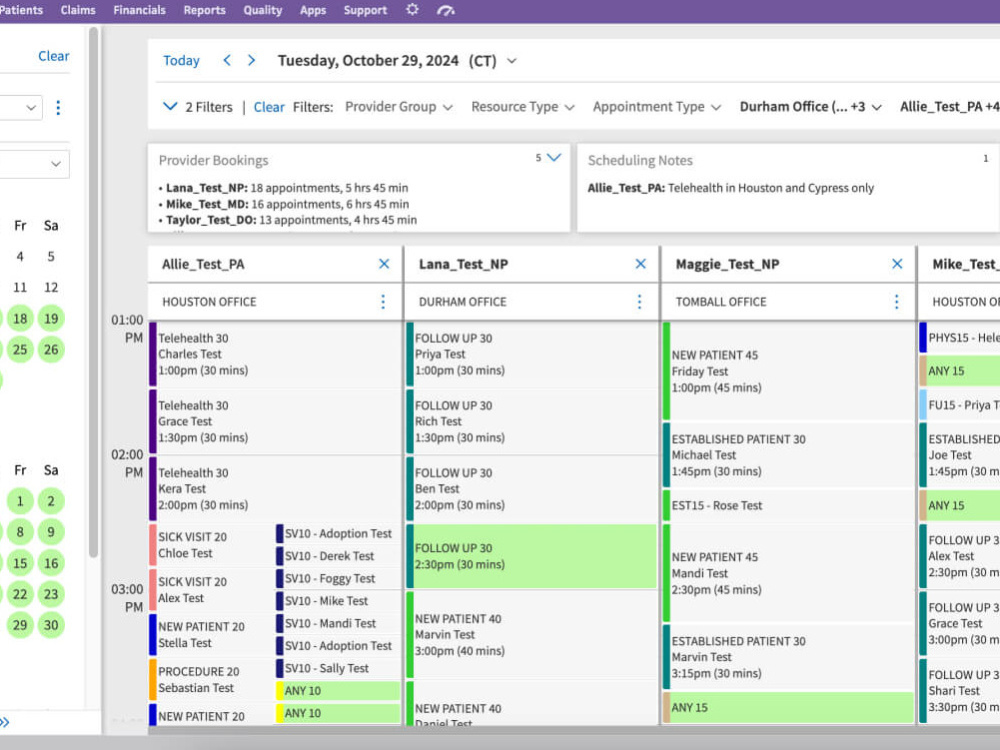Expand sidebar with double chevron icon
1000x750 pixels.
pos(5,722)
